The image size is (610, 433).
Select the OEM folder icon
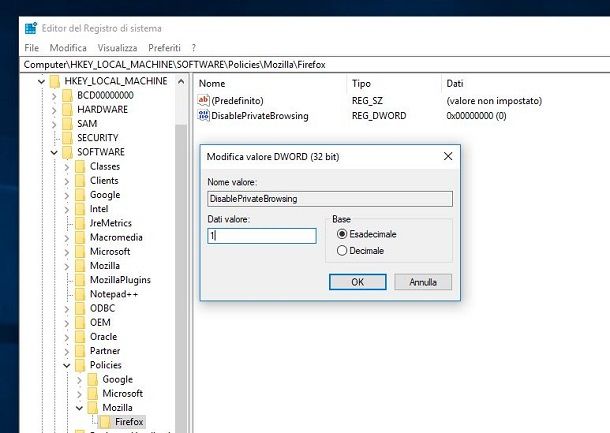pos(80,323)
